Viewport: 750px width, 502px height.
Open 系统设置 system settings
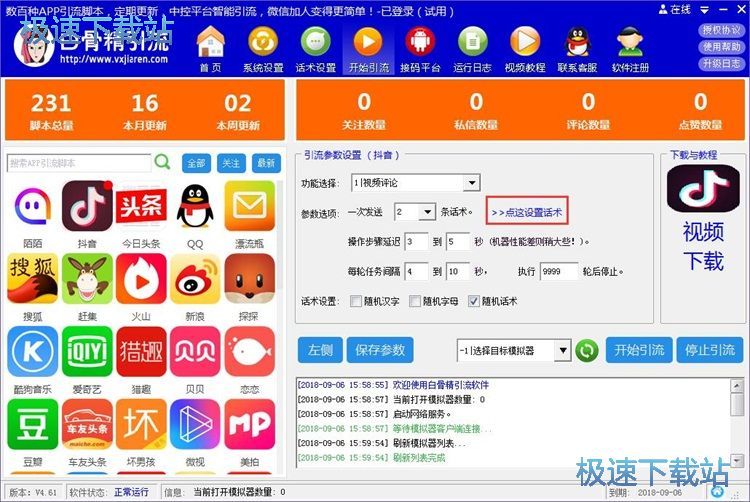pos(263,48)
